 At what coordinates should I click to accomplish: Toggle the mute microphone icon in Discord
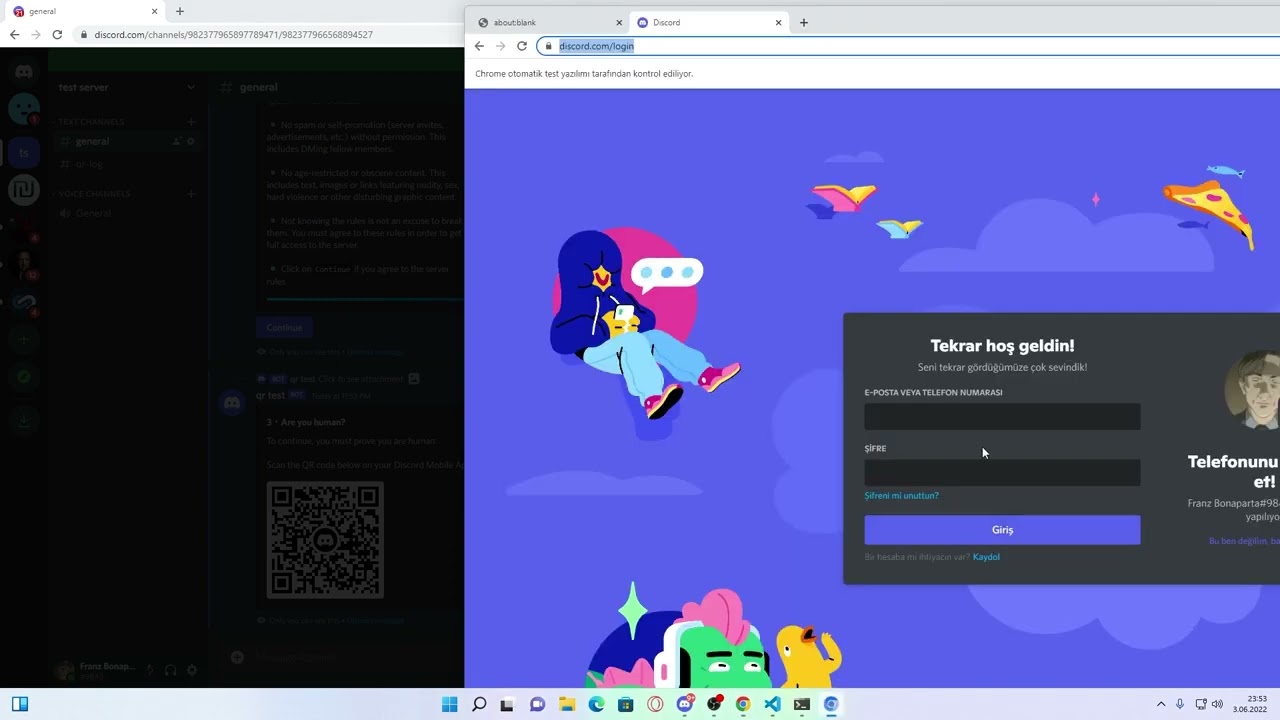point(150,670)
